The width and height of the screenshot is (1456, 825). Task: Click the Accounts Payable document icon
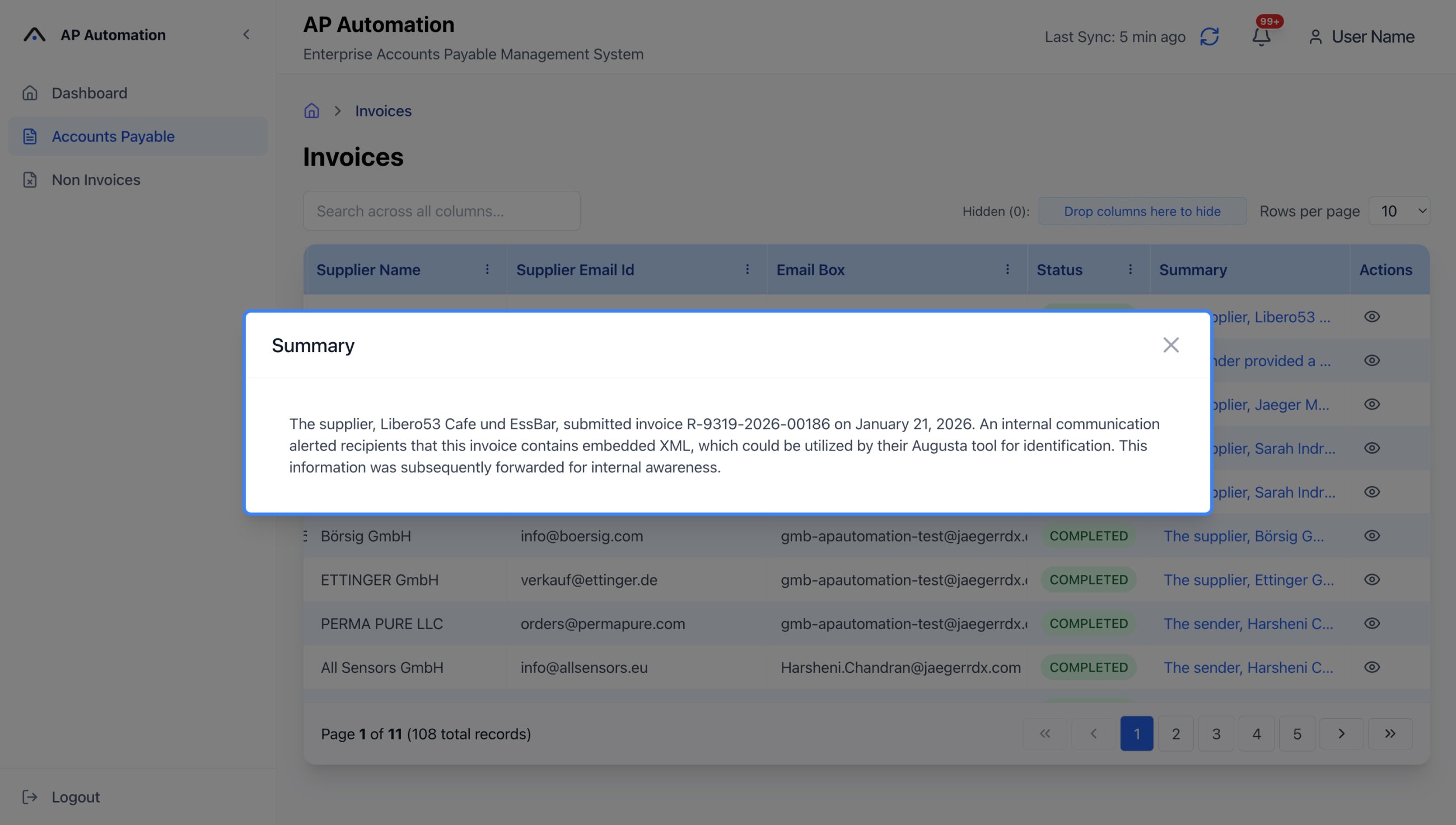(30, 136)
